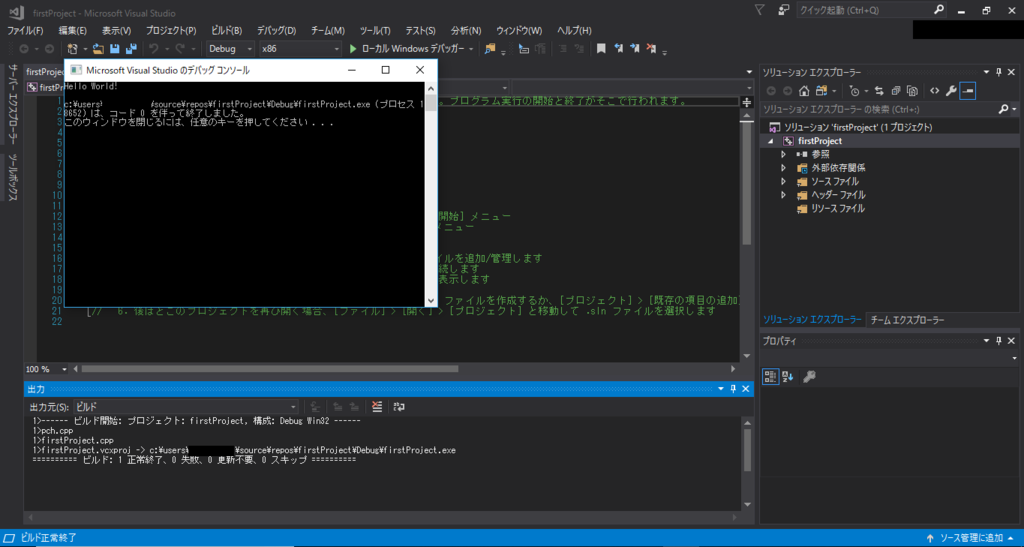
Task: Expand the 外部依存関係 node
Action: pos(784,168)
